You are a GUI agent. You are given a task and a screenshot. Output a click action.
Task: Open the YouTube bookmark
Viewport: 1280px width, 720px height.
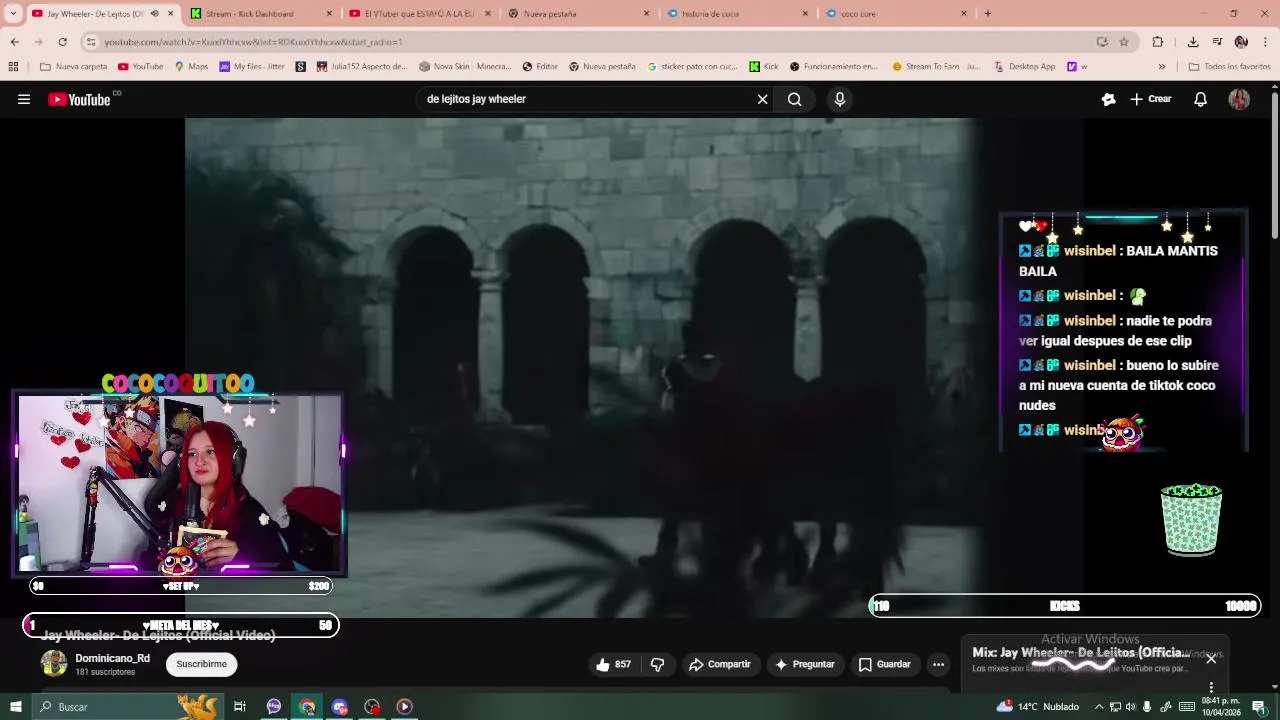[x=140, y=67]
